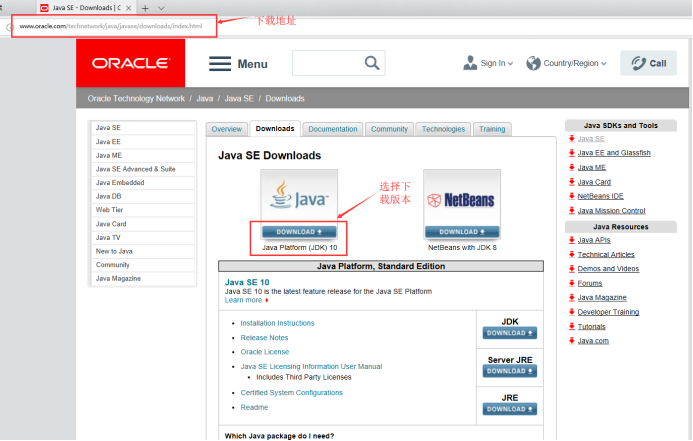Click the Java coffee cup logo image
This screenshot has width=693, height=441.
[299, 195]
